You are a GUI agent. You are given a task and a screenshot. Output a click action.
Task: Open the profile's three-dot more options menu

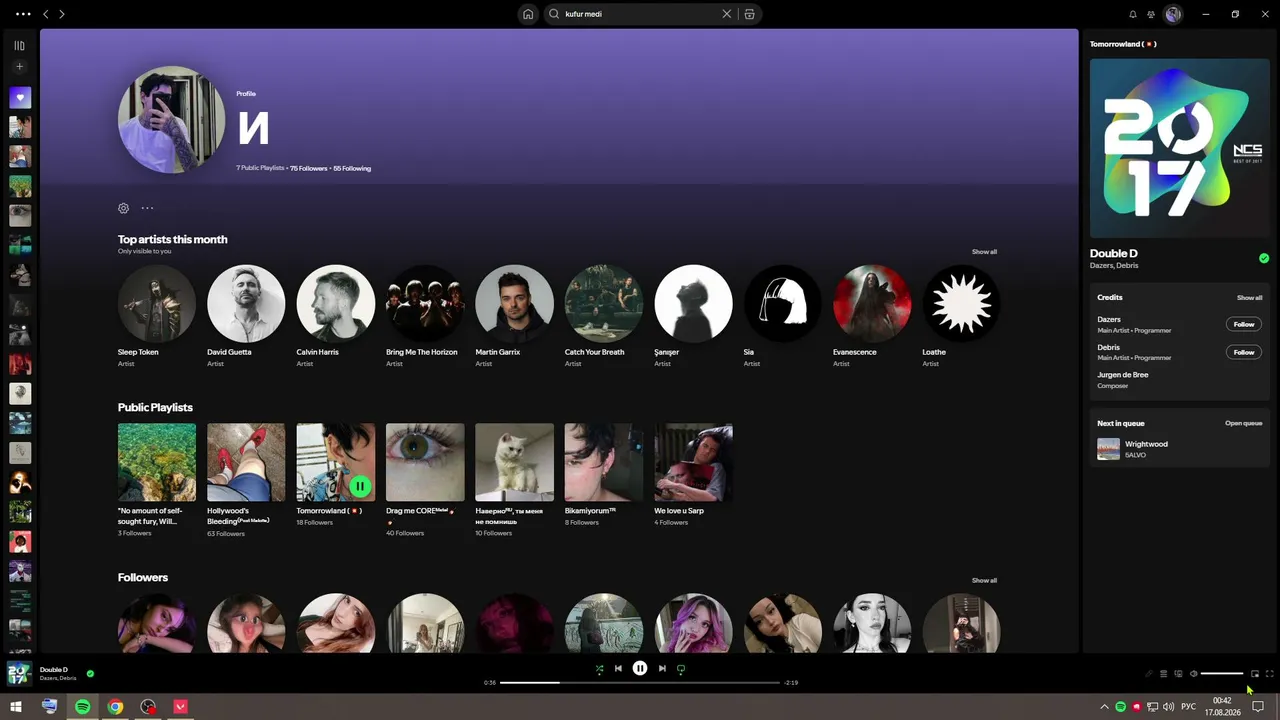click(x=147, y=208)
